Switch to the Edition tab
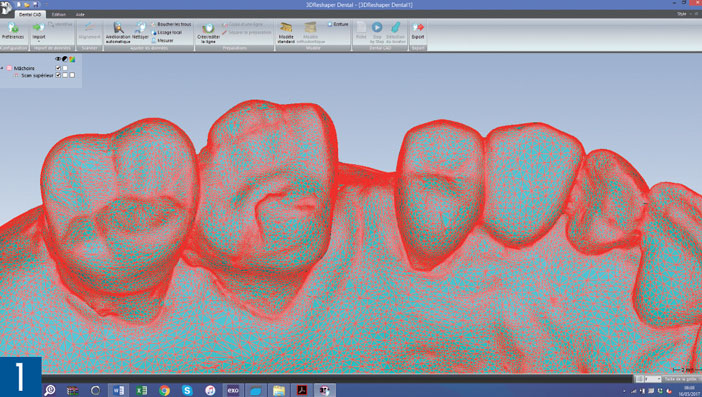The image size is (702, 397). point(59,14)
